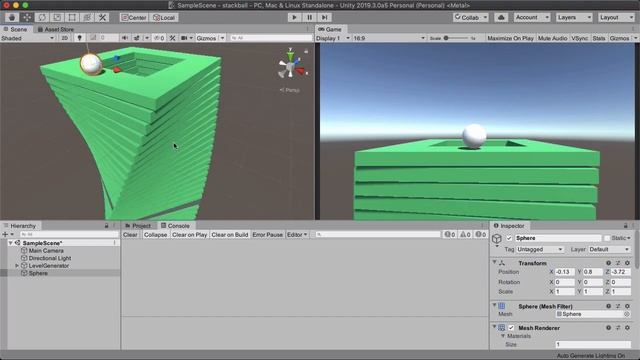
Task: Open the 16:9 aspect ratio dropdown
Action: 389,38
